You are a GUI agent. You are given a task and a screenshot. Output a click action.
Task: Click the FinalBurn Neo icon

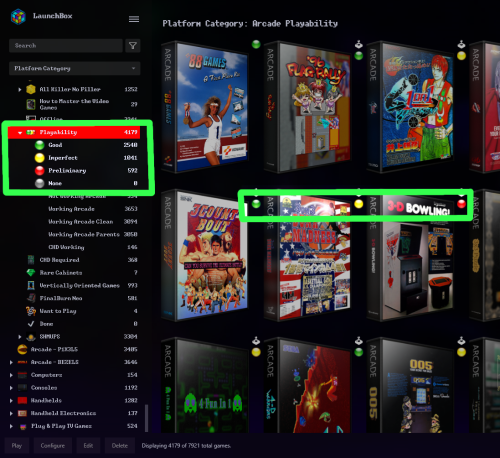pyautogui.click(x=31, y=298)
